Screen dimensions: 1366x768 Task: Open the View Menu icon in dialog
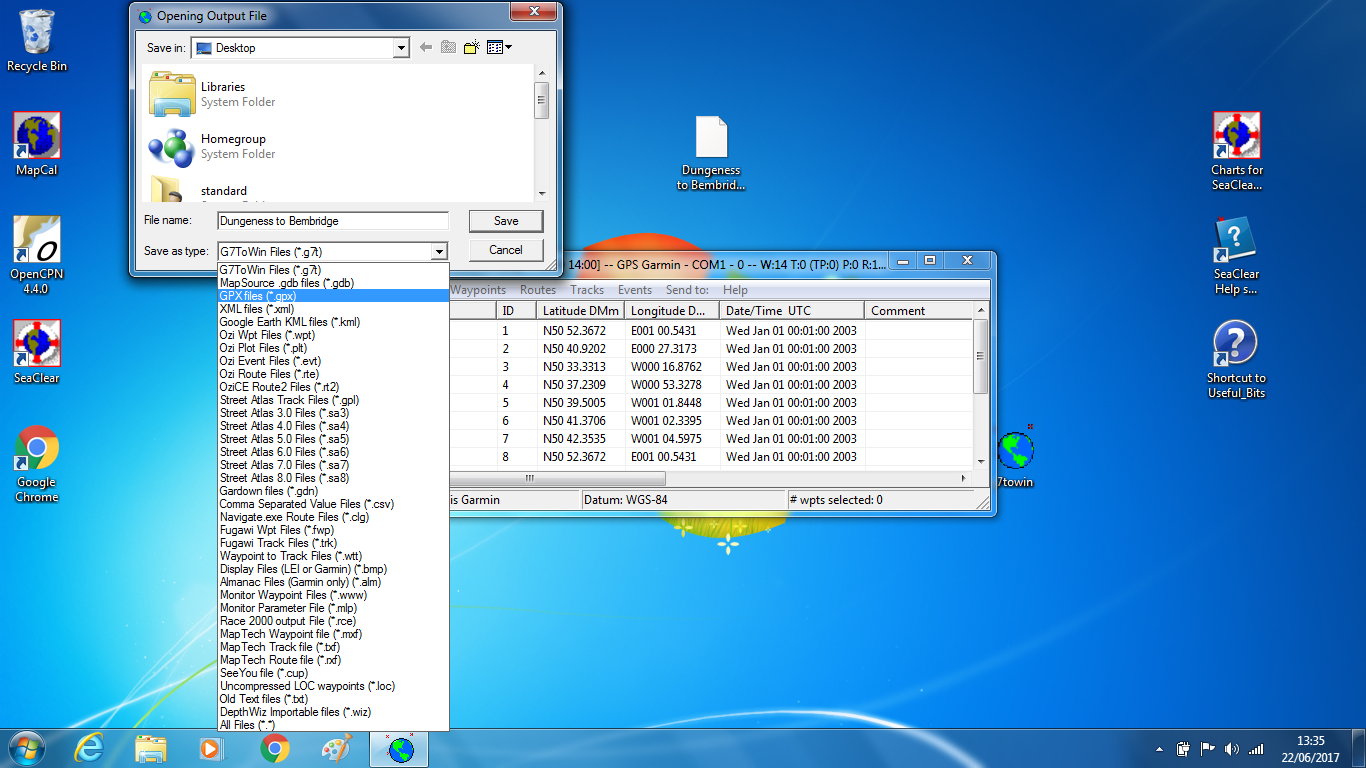pyautogui.click(x=498, y=47)
